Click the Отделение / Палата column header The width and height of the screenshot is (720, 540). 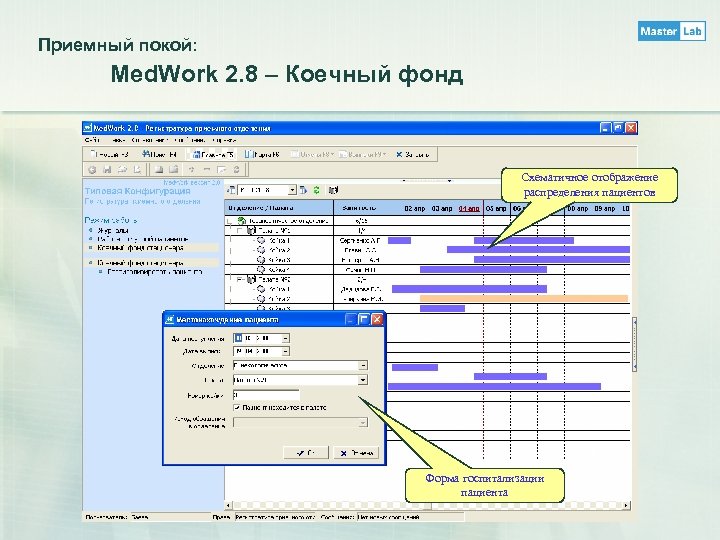coord(279,208)
